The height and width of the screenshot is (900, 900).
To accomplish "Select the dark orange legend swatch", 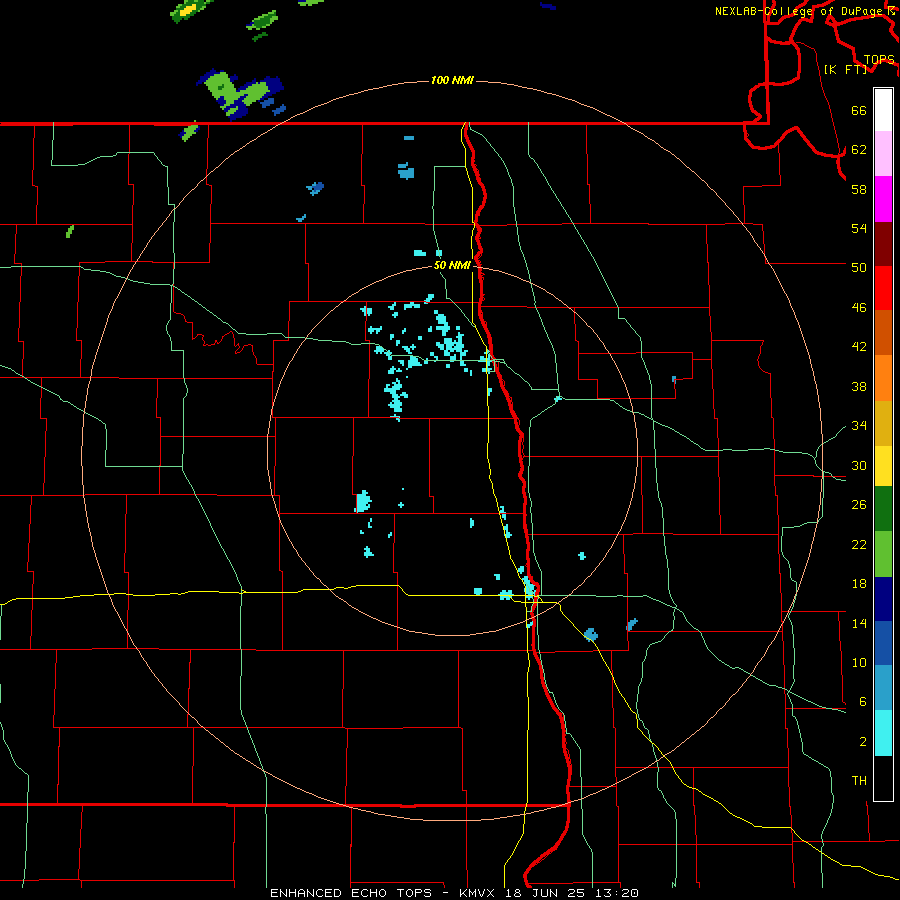I will pos(883,332).
